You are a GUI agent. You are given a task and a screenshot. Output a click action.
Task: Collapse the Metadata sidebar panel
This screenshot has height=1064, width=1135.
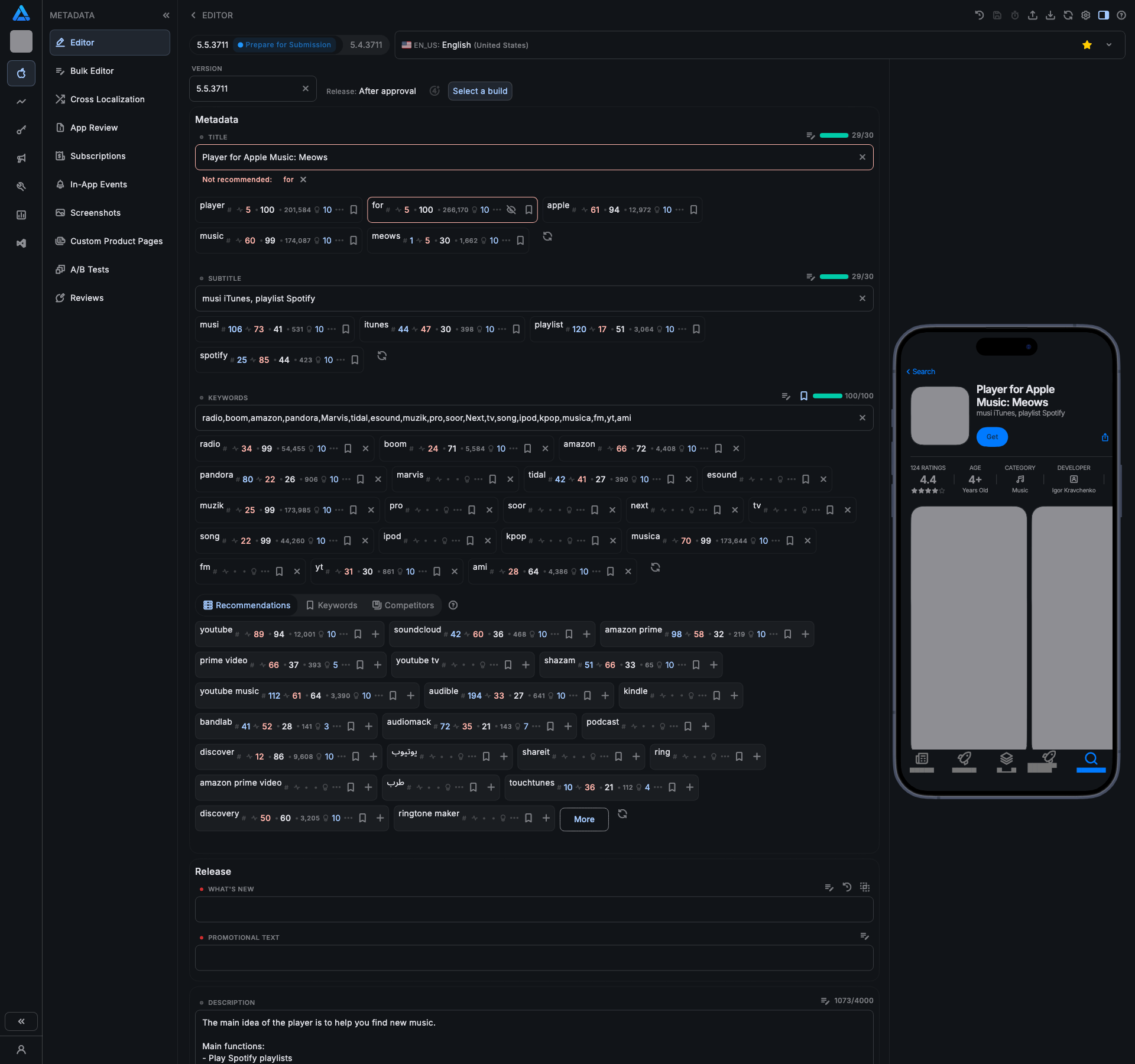[166, 15]
